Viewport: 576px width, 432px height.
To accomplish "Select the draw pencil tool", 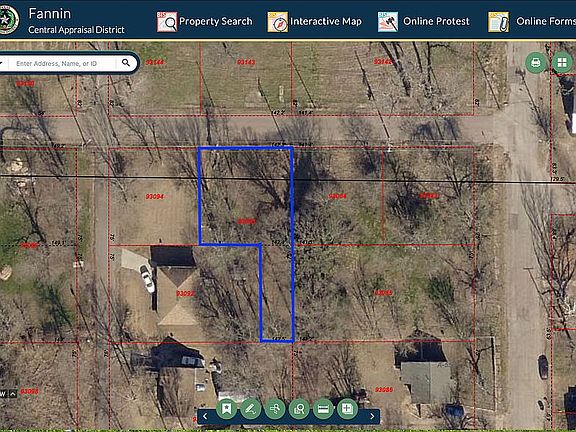I will coord(251,408).
